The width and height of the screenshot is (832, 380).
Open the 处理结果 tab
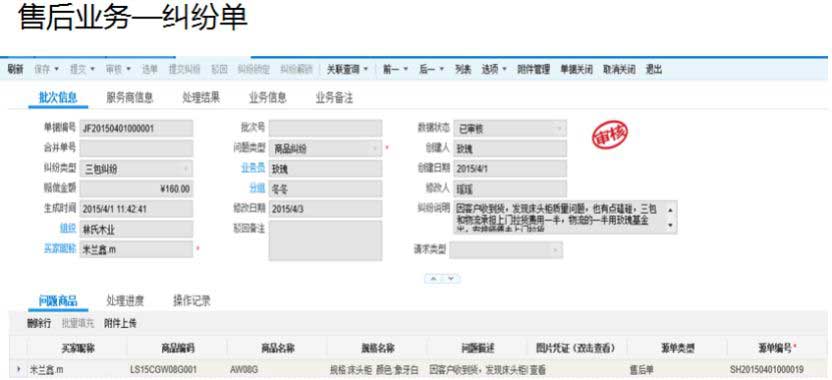click(x=201, y=98)
